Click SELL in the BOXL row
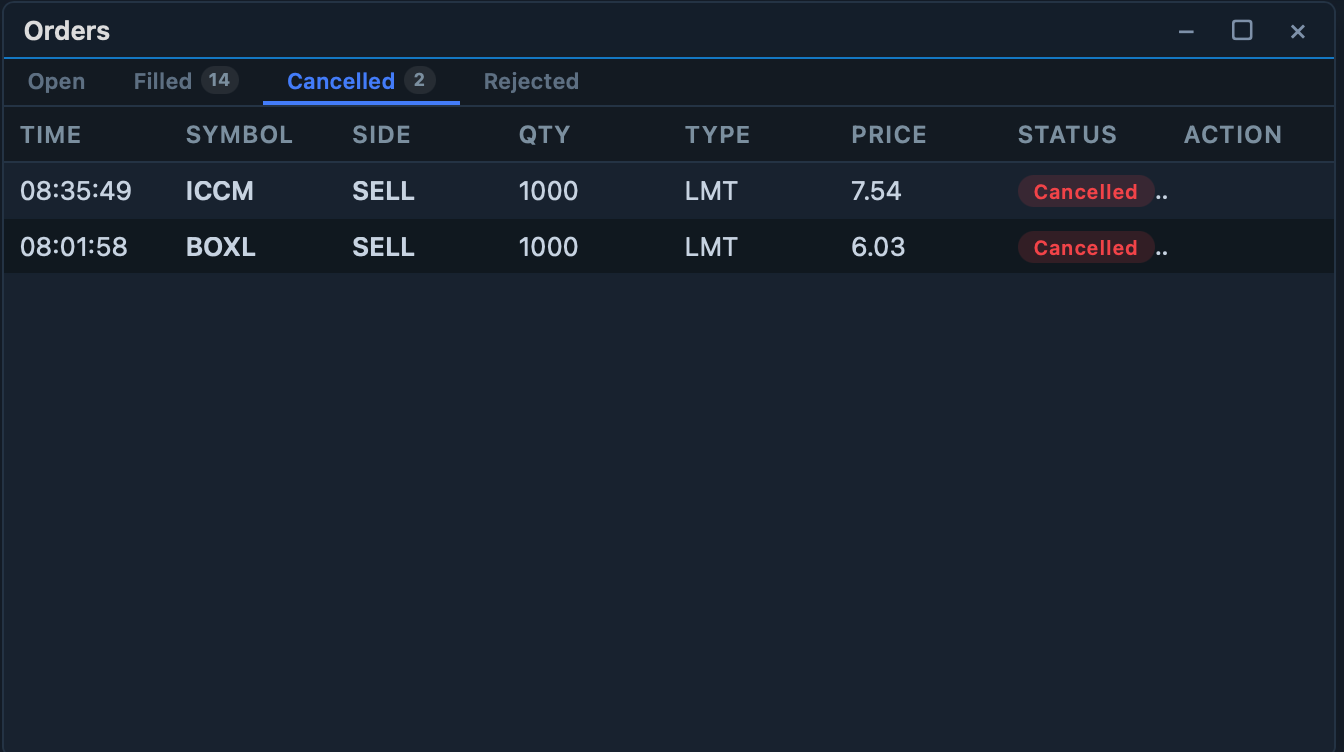Image resolution: width=1344 pixels, height=752 pixels. (383, 247)
